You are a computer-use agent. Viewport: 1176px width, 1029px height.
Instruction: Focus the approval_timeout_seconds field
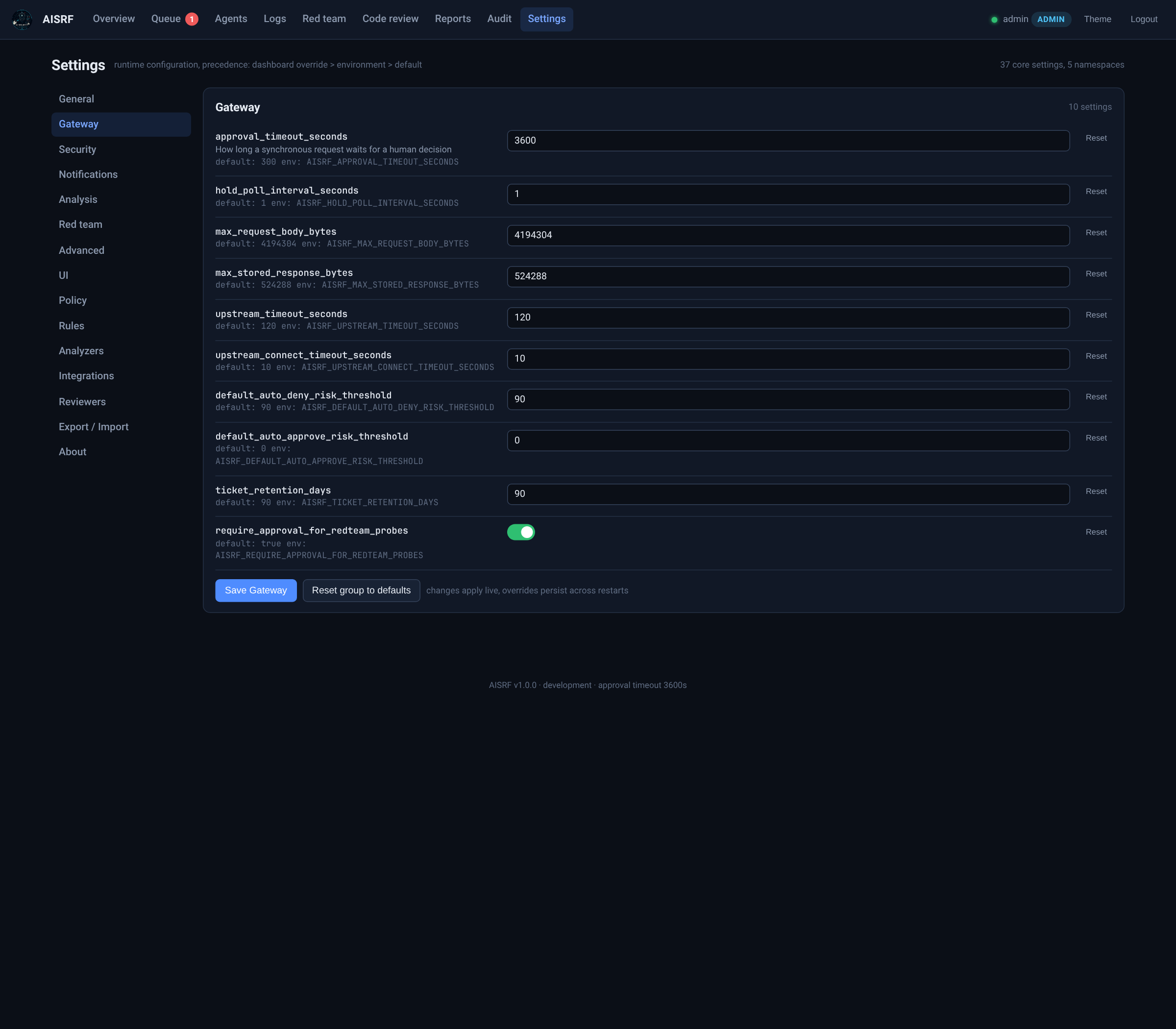click(x=788, y=141)
